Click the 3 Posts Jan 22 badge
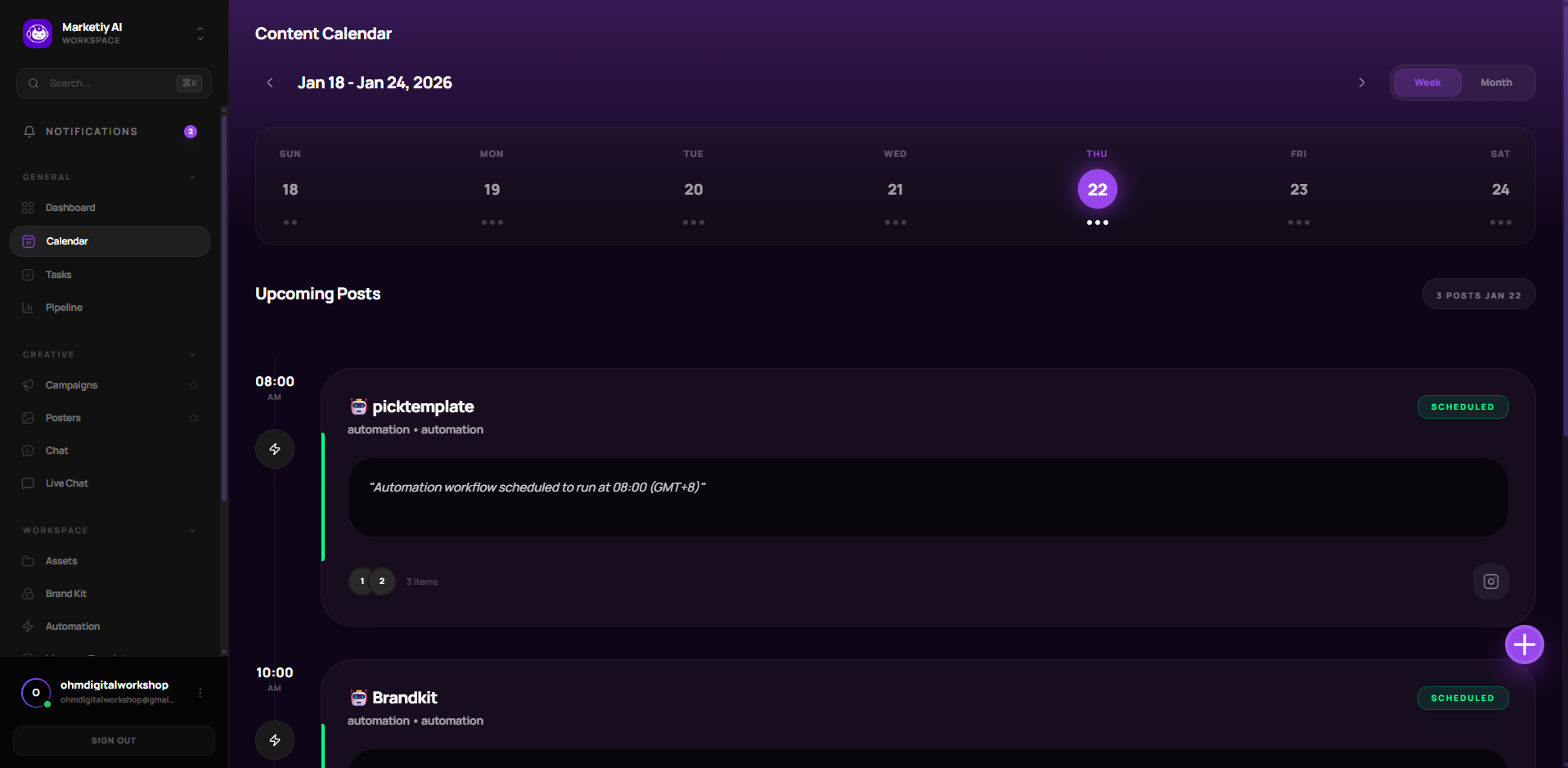The height and width of the screenshot is (768, 1568). 1478,294
